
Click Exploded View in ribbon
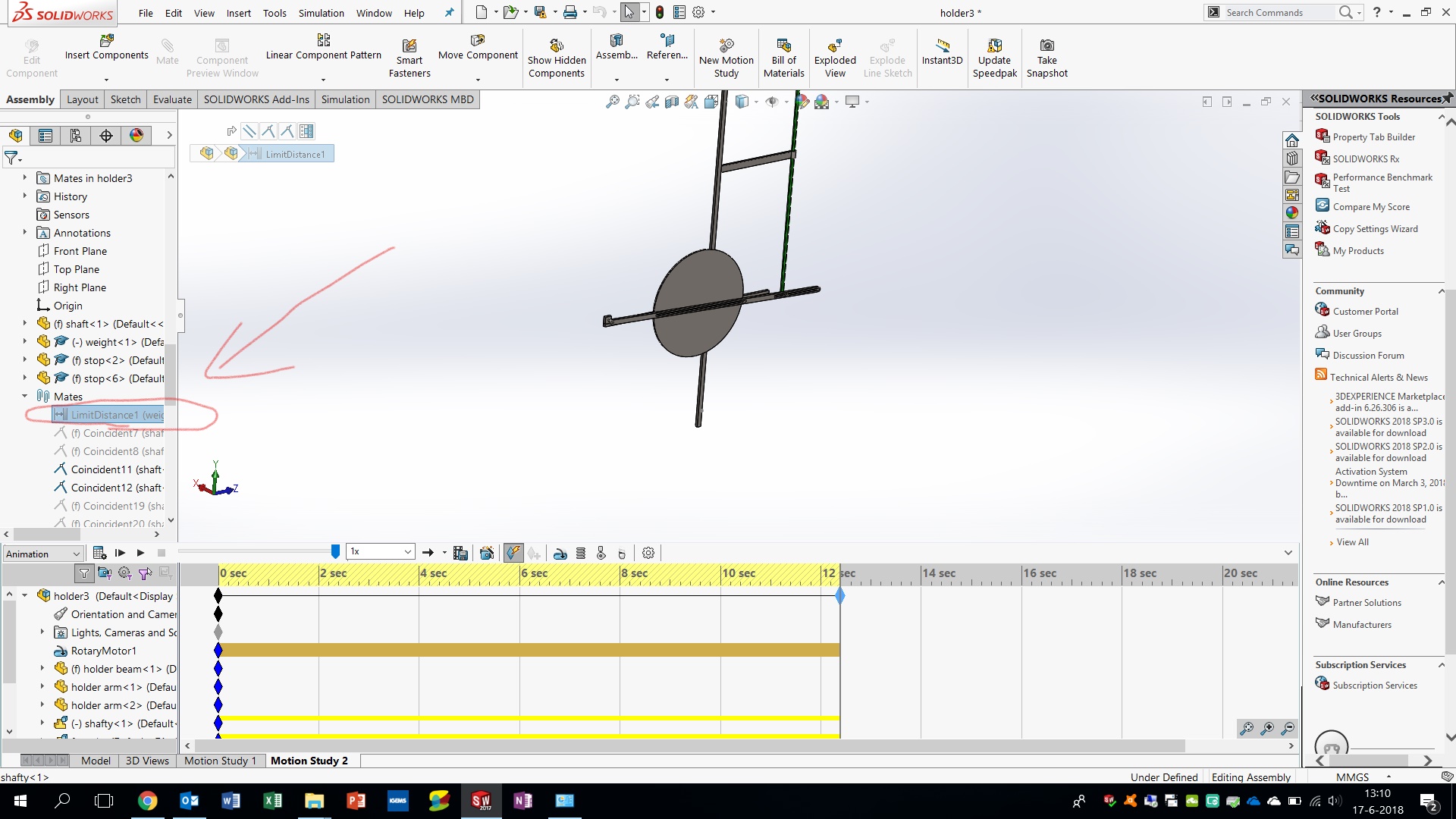point(835,59)
